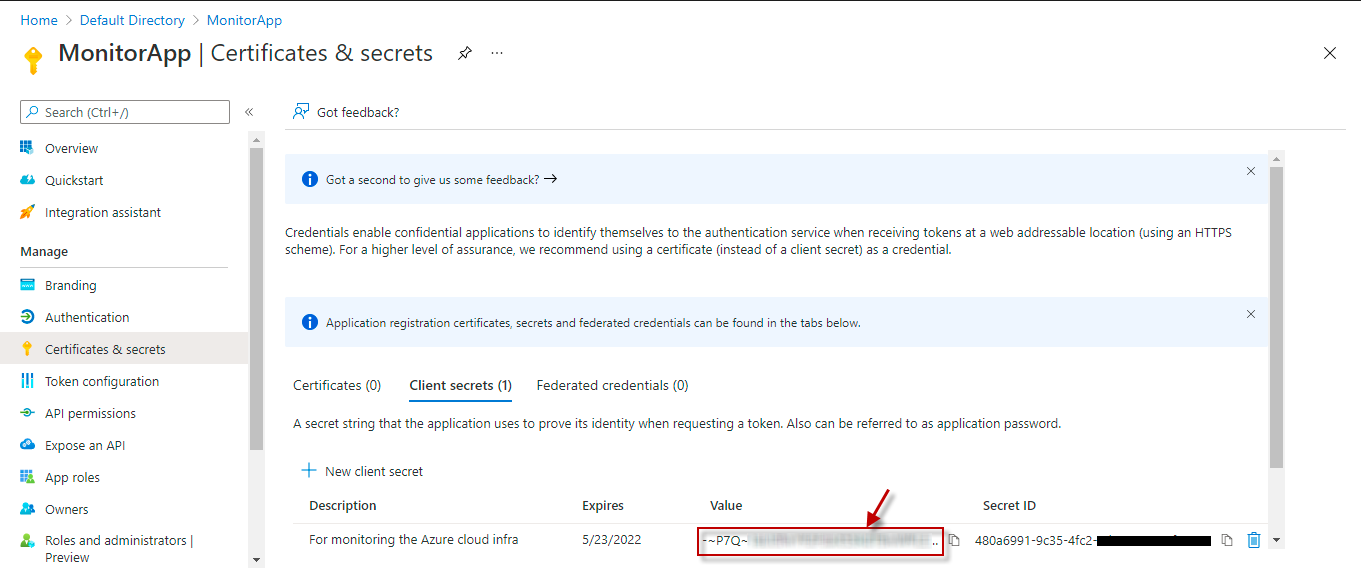The width and height of the screenshot is (1361, 568).
Task: Go to Home breadcrumb
Action: coord(39,20)
